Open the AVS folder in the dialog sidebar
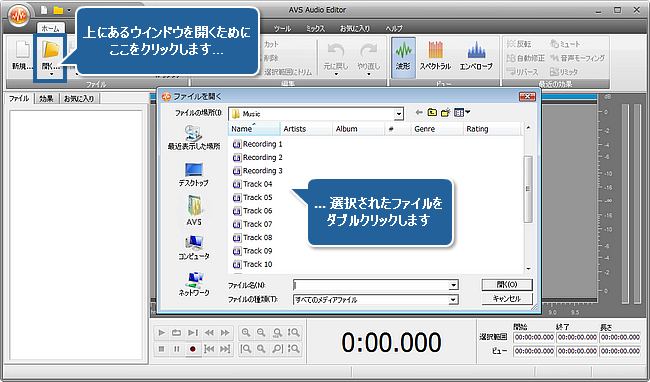650x382 pixels. [194, 210]
